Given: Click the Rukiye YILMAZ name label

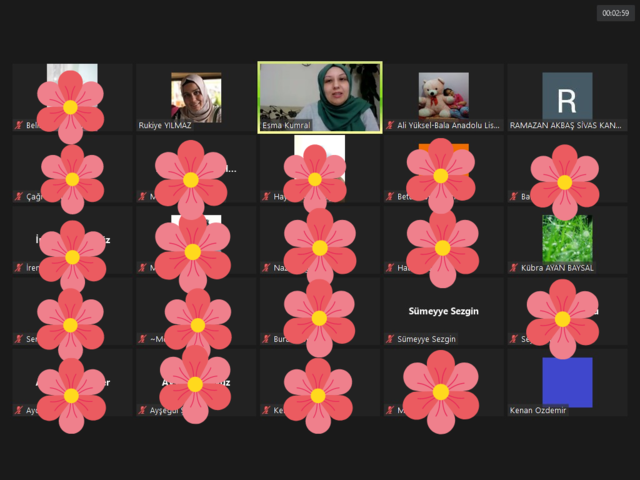Looking at the screenshot, I should (165, 125).
